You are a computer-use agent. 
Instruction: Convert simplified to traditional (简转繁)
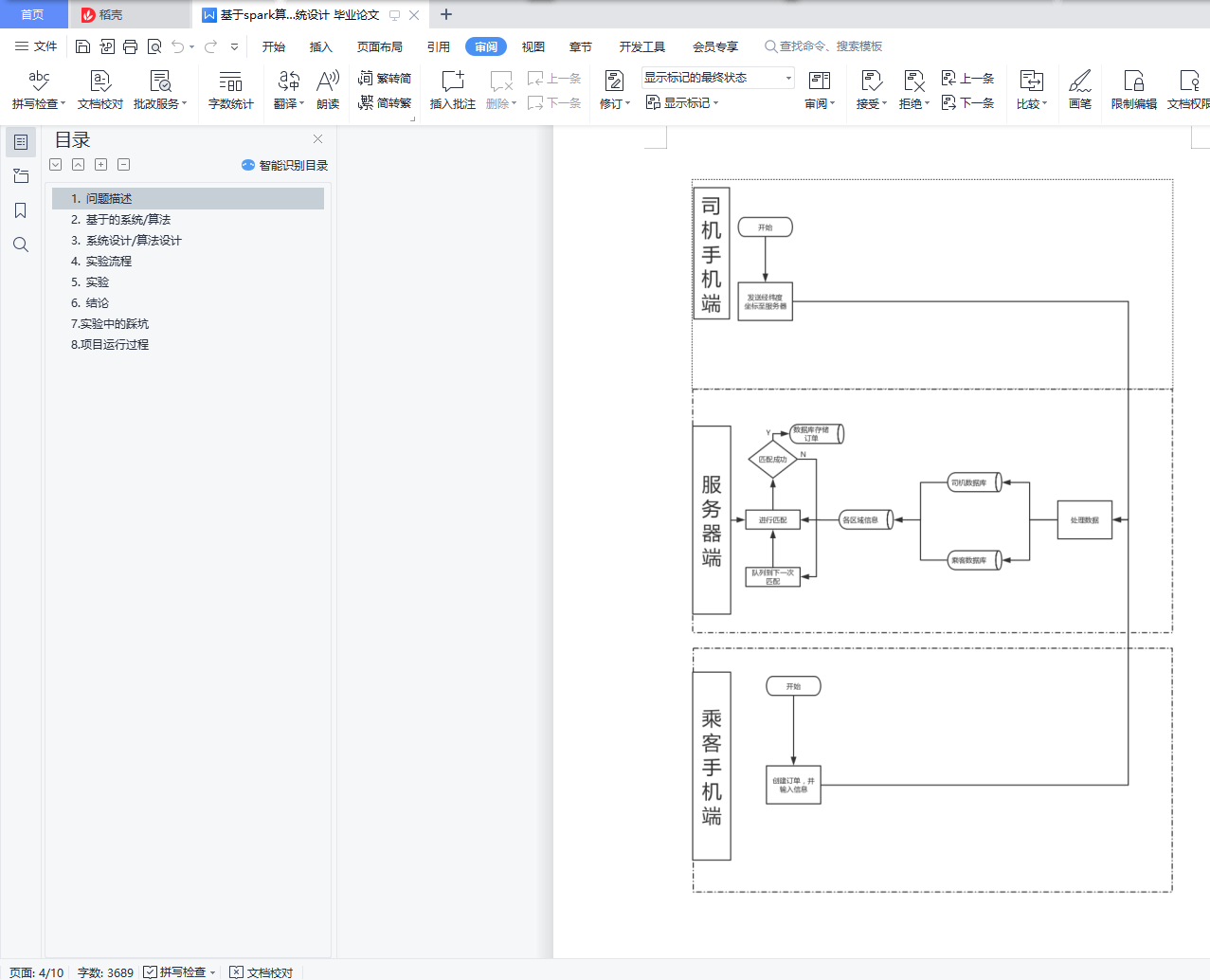(x=385, y=102)
